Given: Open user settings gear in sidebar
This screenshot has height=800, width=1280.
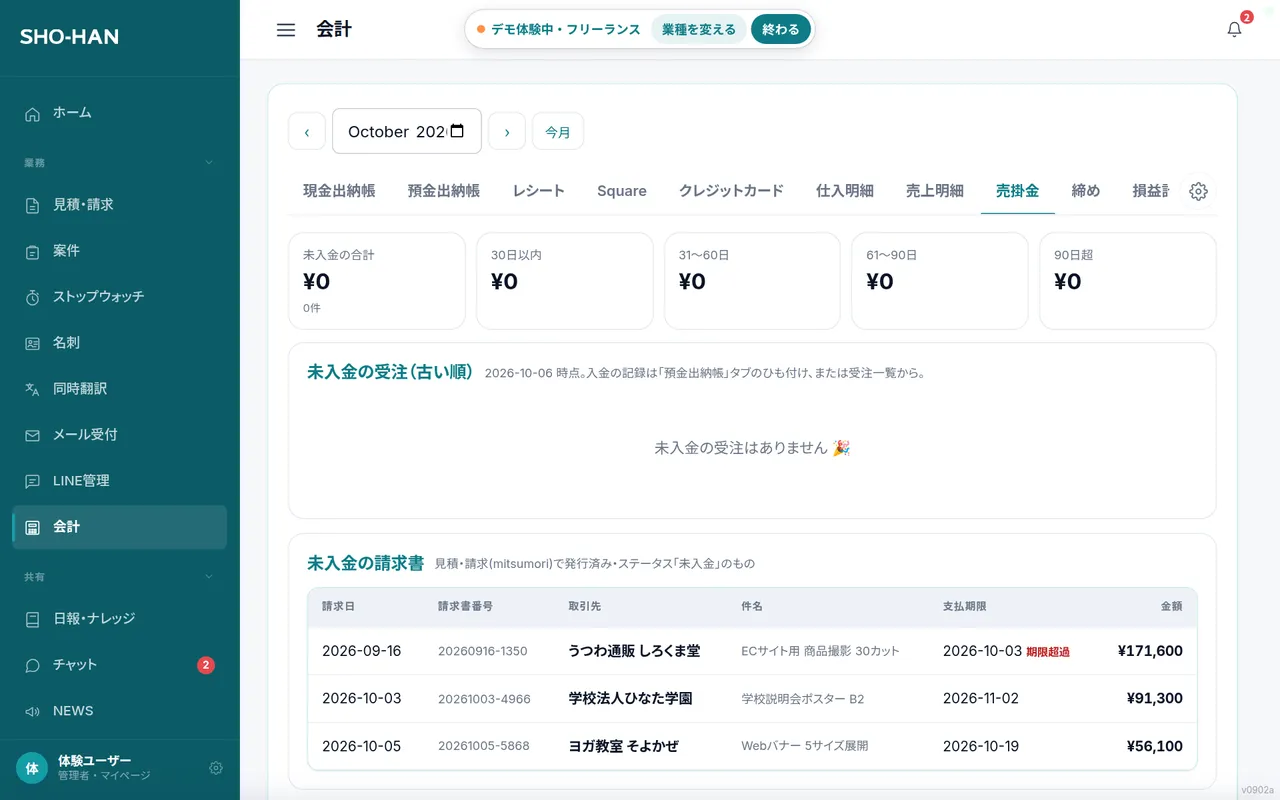Looking at the screenshot, I should pyautogui.click(x=216, y=768).
